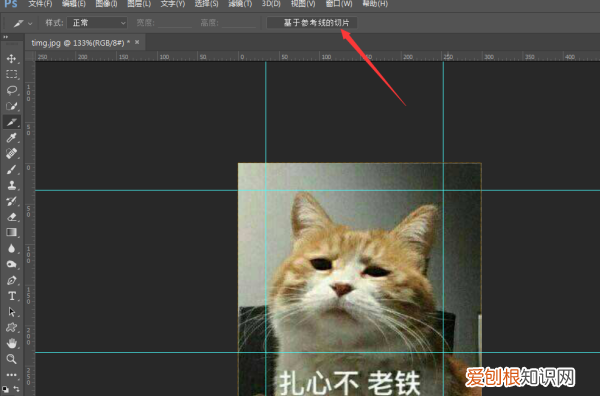Open the 编辑(E) menu
This screenshot has width=600, height=396.
pyautogui.click(x=74, y=4)
